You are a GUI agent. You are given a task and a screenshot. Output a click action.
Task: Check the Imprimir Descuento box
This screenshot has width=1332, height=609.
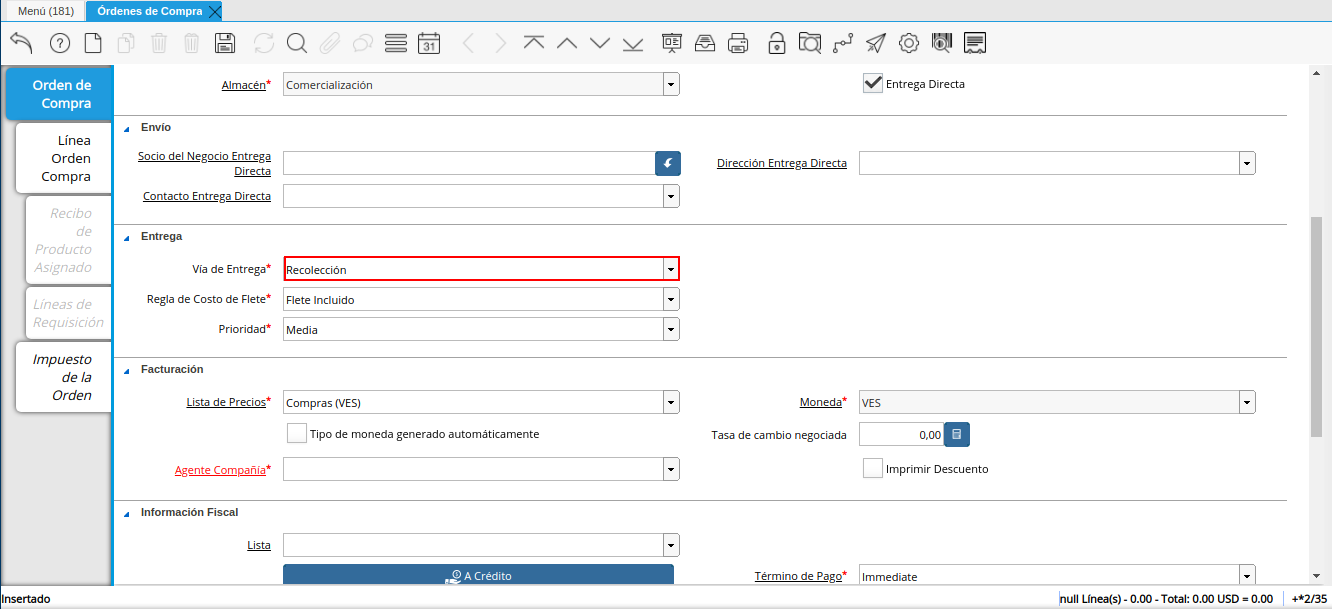point(872,468)
